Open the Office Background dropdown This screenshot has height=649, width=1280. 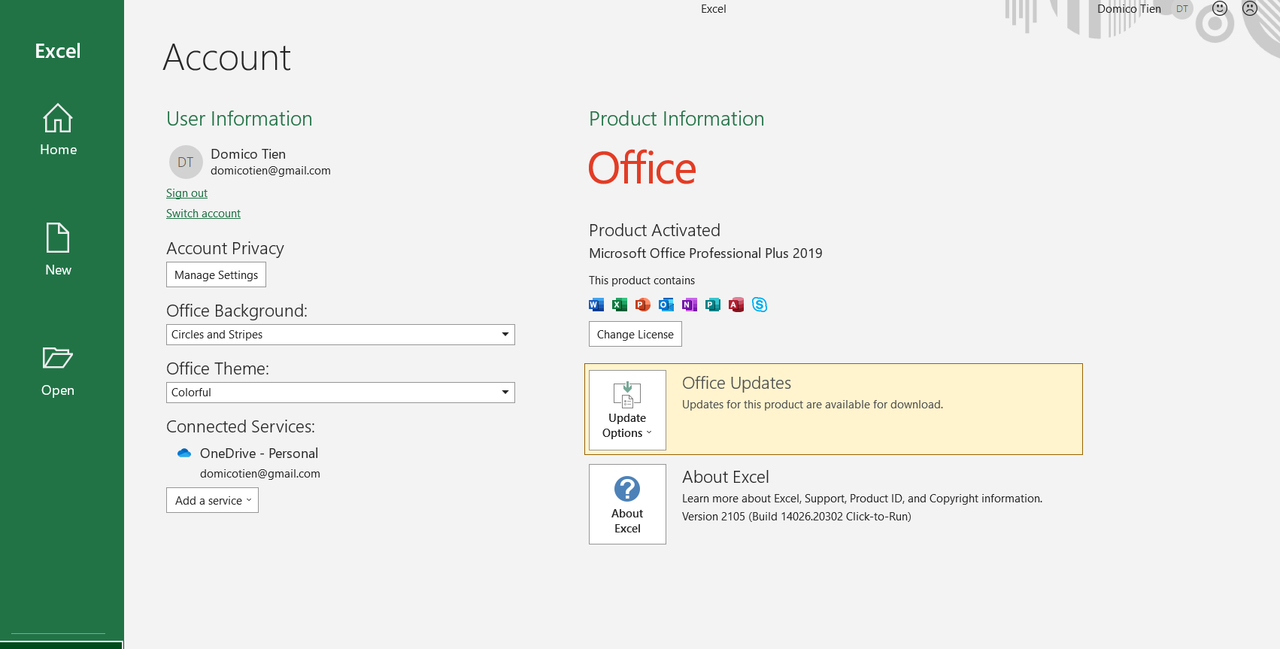point(340,334)
